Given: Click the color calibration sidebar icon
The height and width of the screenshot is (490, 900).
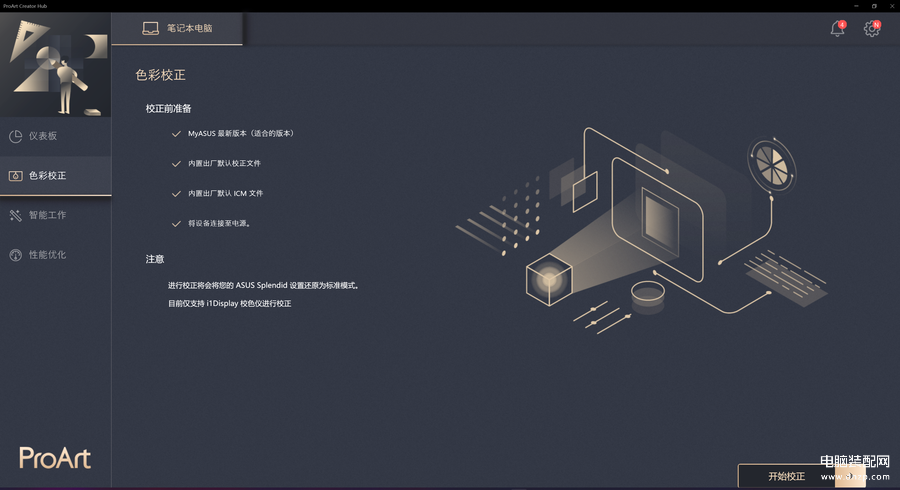Looking at the screenshot, I should coord(15,176).
